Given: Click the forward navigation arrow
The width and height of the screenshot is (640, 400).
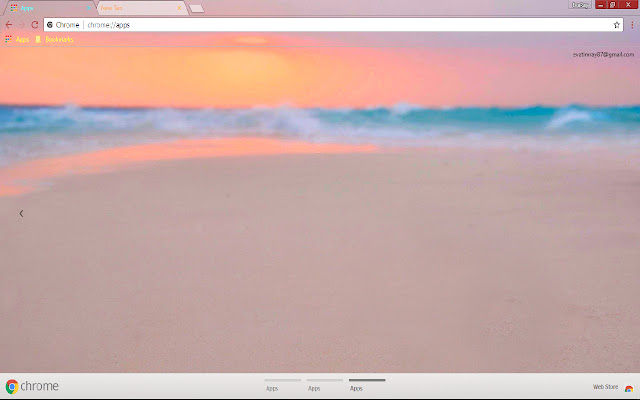Looking at the screenshot, I should click(22, 25).
